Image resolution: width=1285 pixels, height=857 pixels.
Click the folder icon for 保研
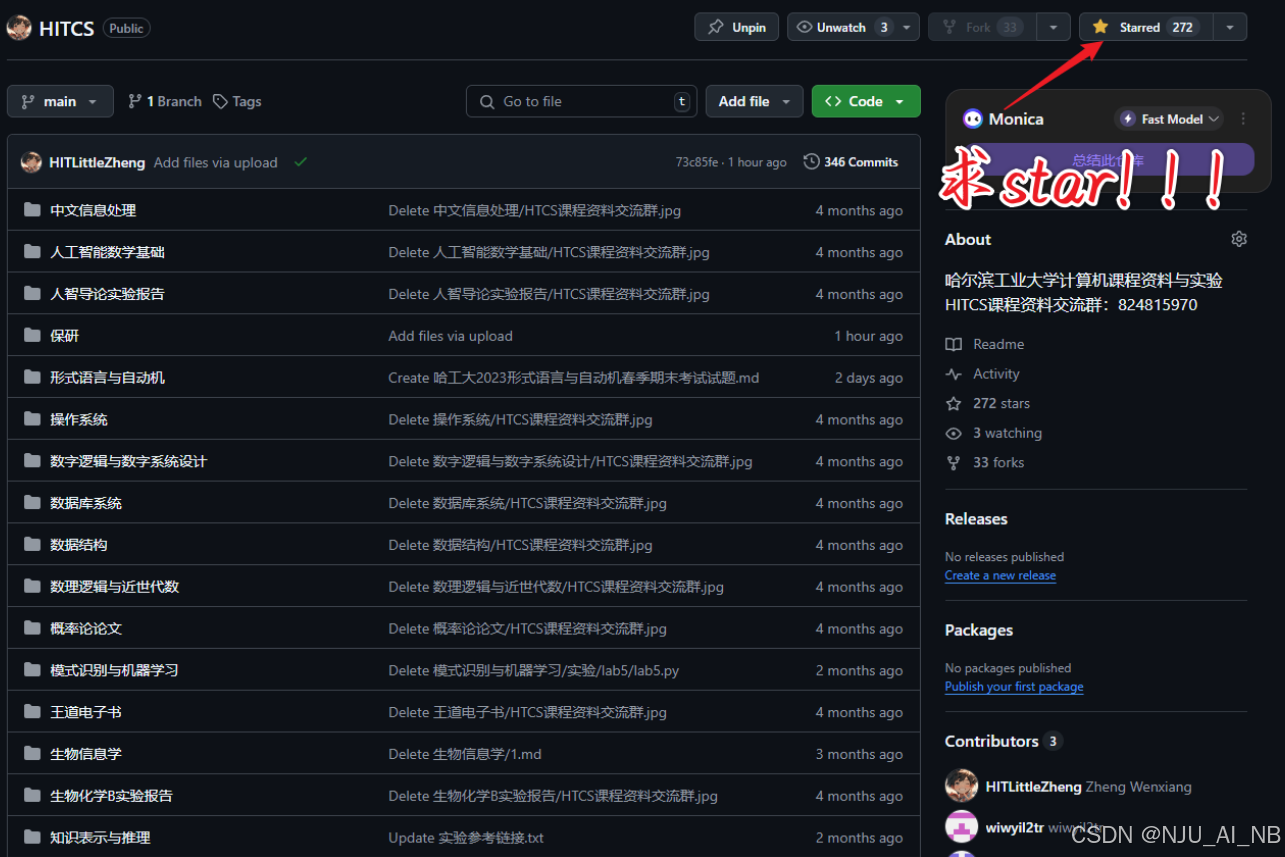coord(32,336)
